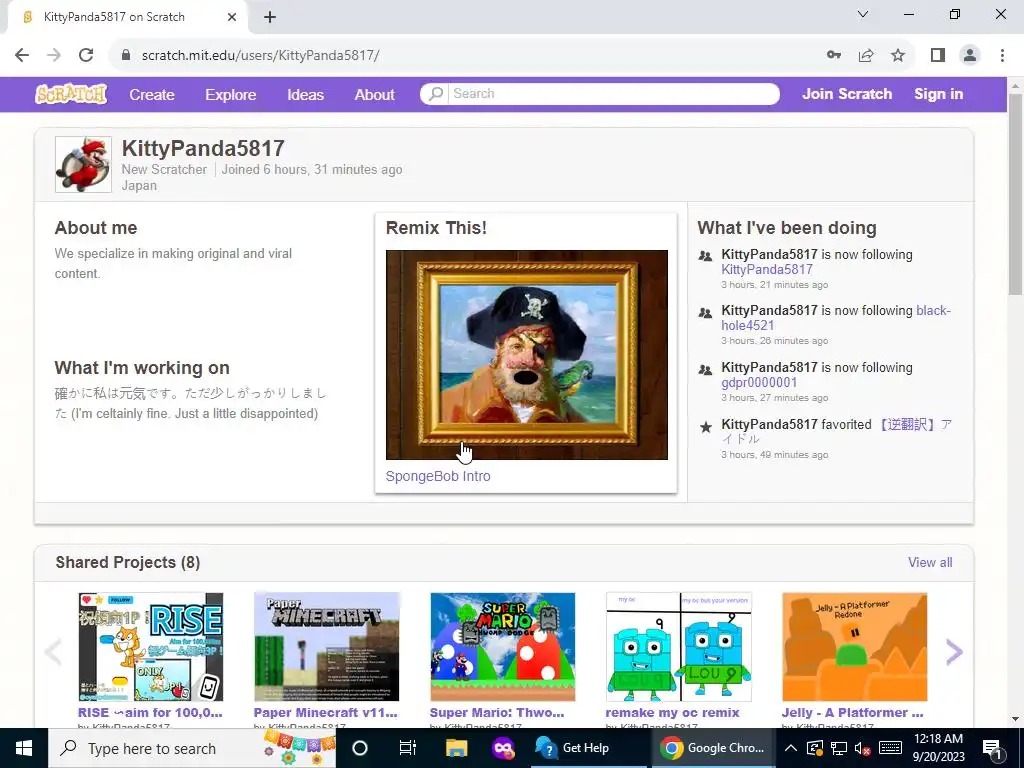View all shared projects

pos(930,562)
